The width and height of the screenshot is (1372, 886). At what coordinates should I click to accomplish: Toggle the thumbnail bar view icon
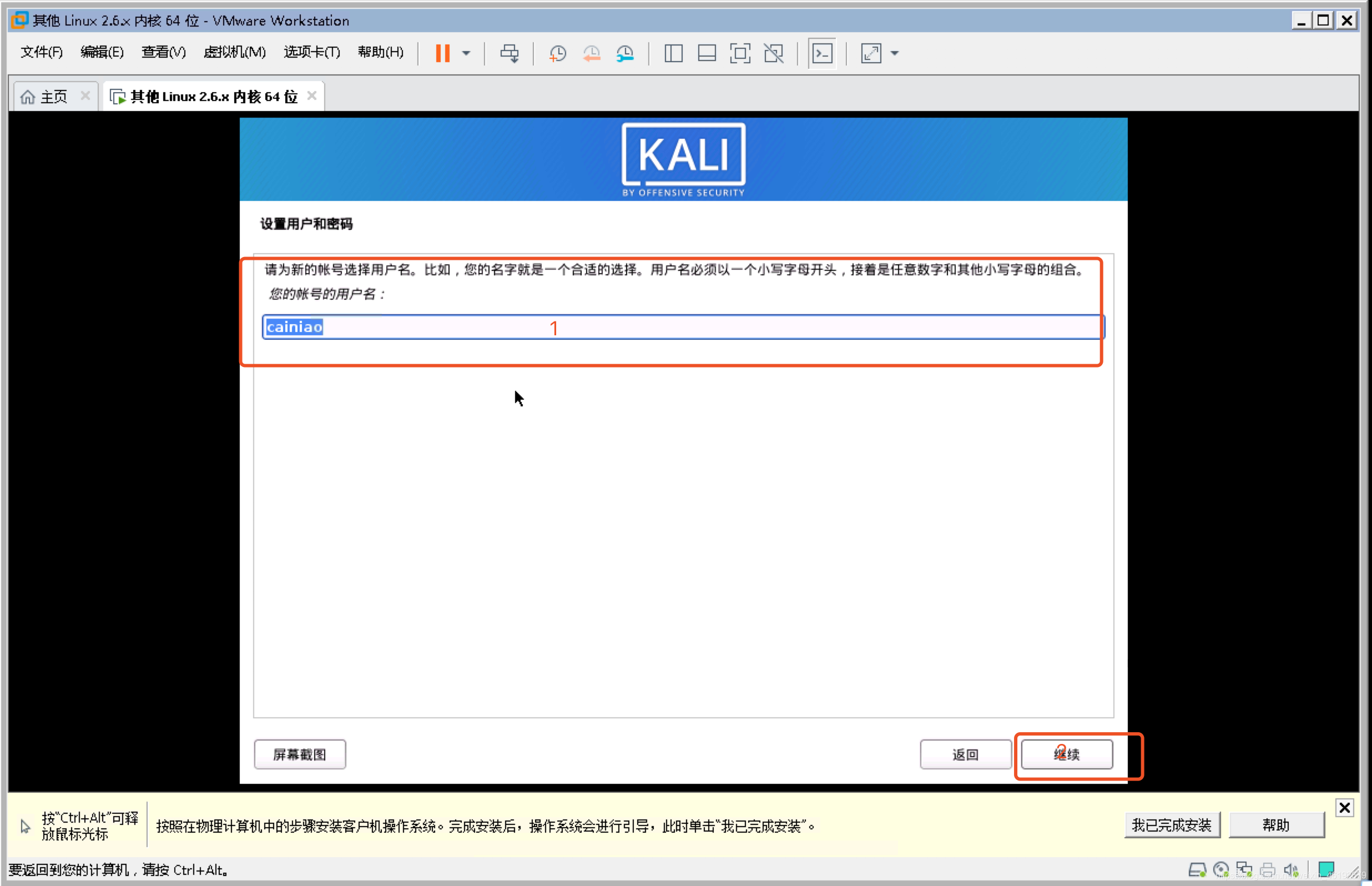707,53
